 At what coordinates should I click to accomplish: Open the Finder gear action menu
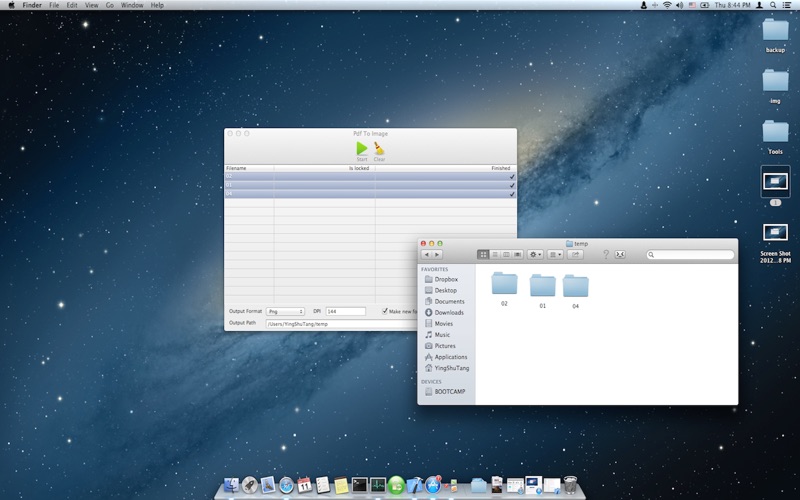point(535,255)
